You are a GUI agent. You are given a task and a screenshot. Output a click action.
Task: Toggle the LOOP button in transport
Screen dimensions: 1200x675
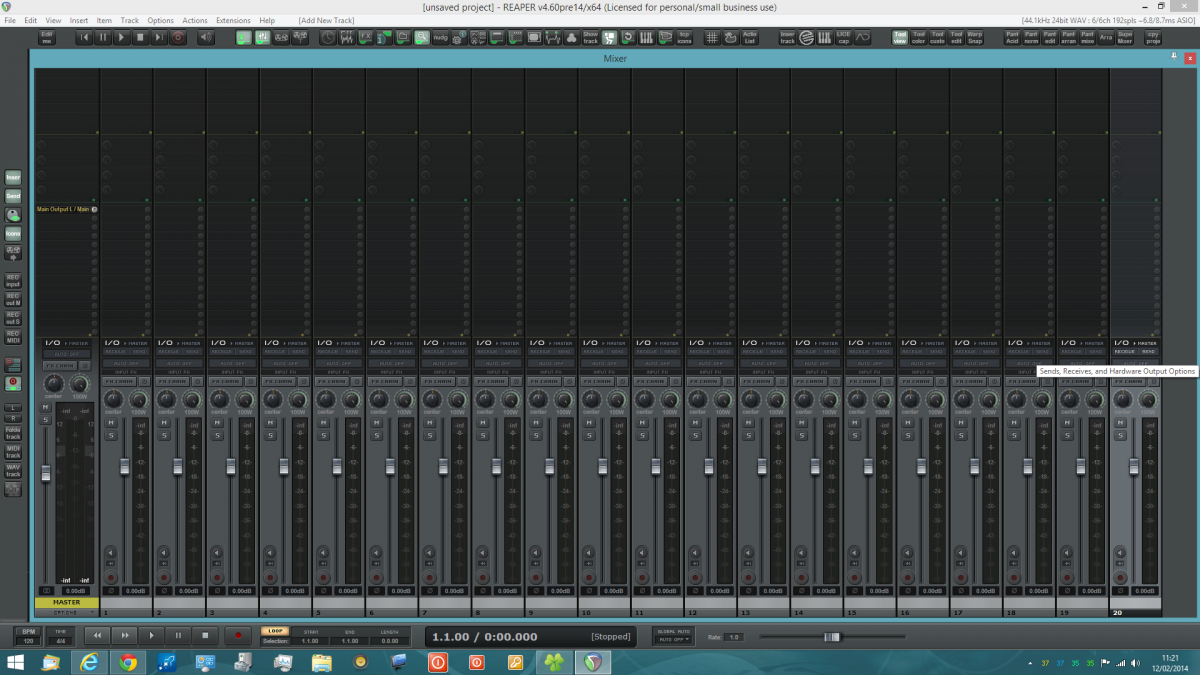click(x=274, y=630)
